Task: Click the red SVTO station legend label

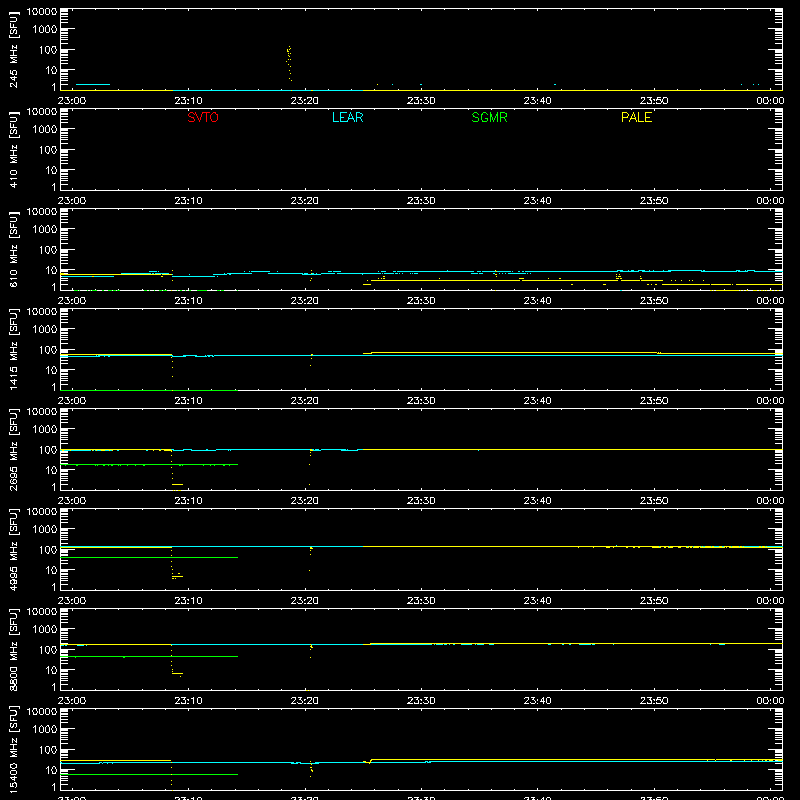Action: pos(203,117)
